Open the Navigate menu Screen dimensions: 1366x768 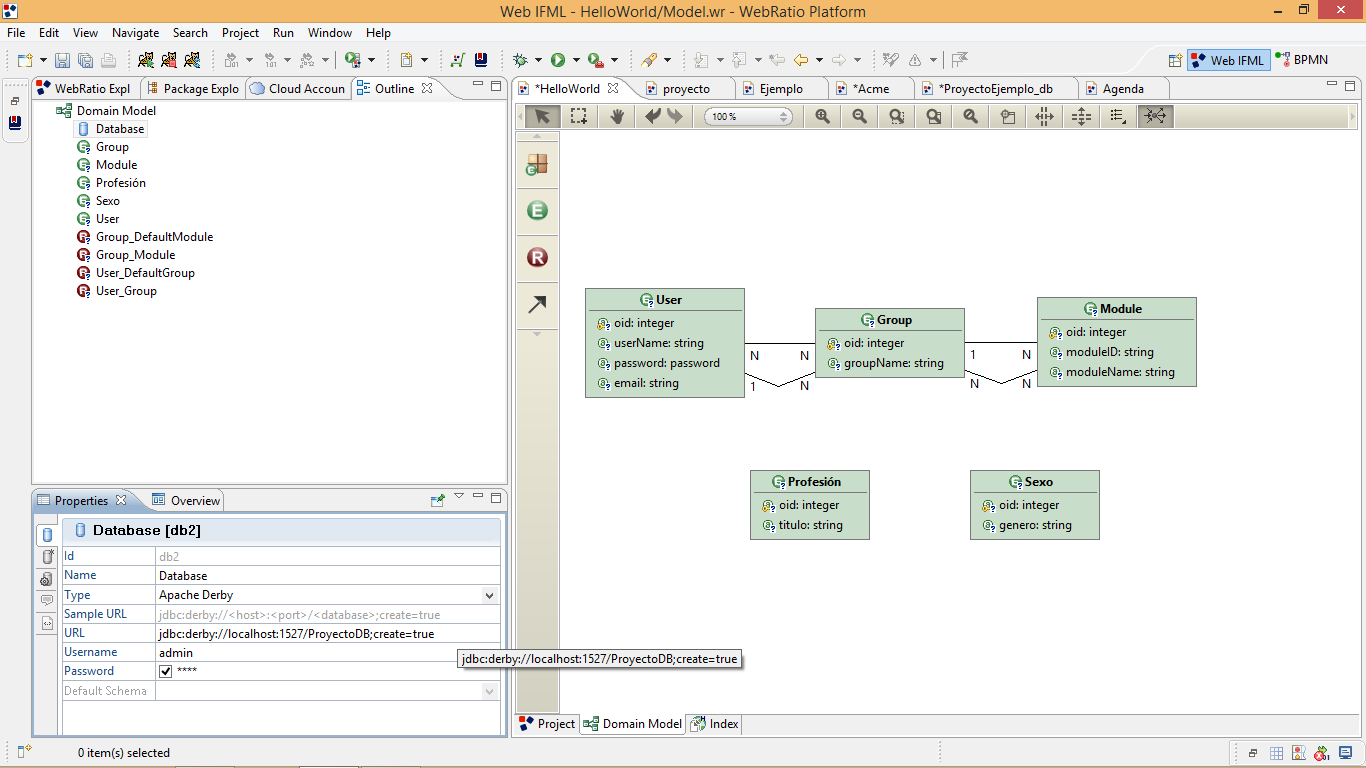[x=135, y=33]
